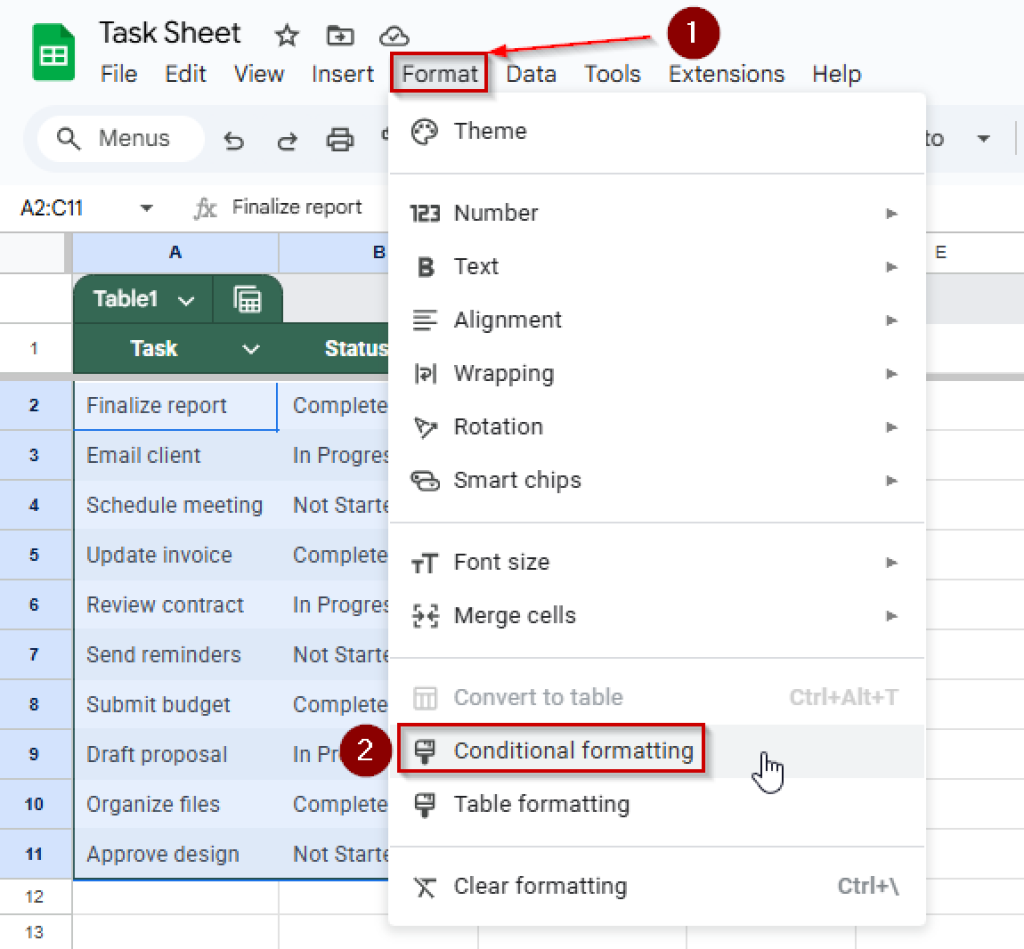Click the table calculator icon beside Table1
The height and width of the screenshot is (949, 1024).
point(246,299)
